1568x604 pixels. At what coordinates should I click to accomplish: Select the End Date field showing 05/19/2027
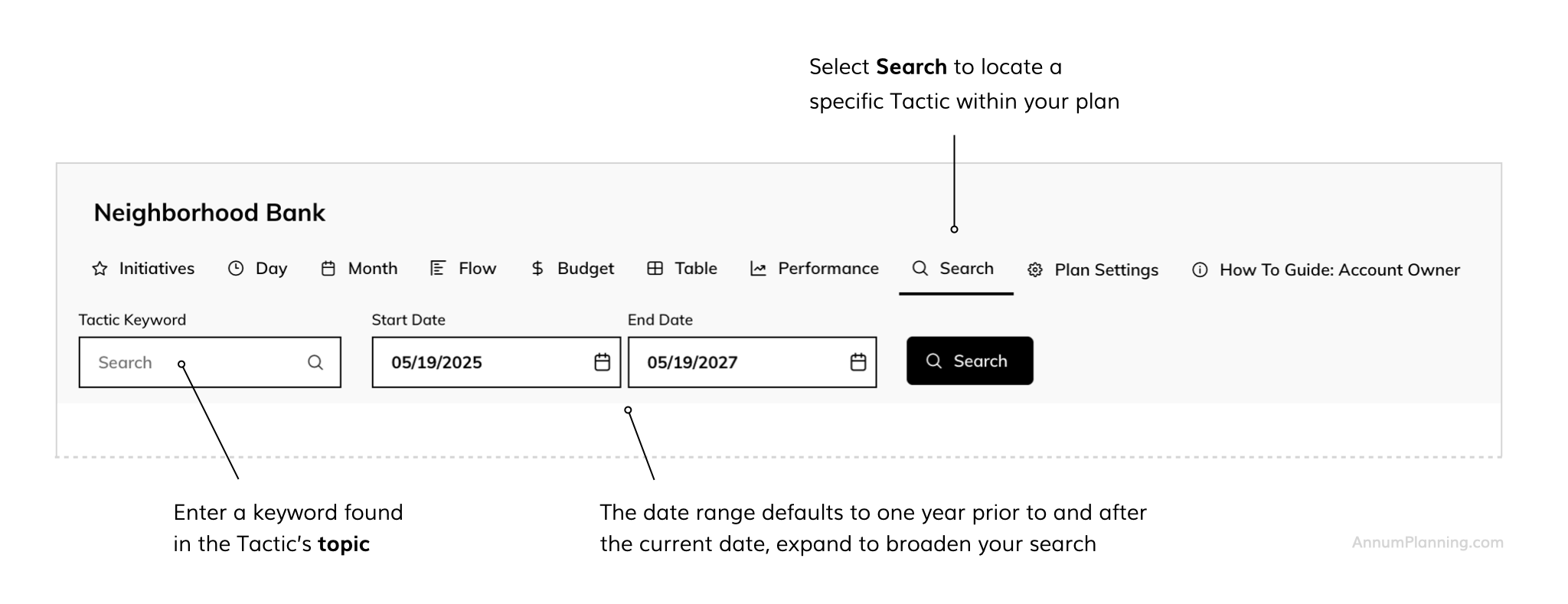click(752, 362)
